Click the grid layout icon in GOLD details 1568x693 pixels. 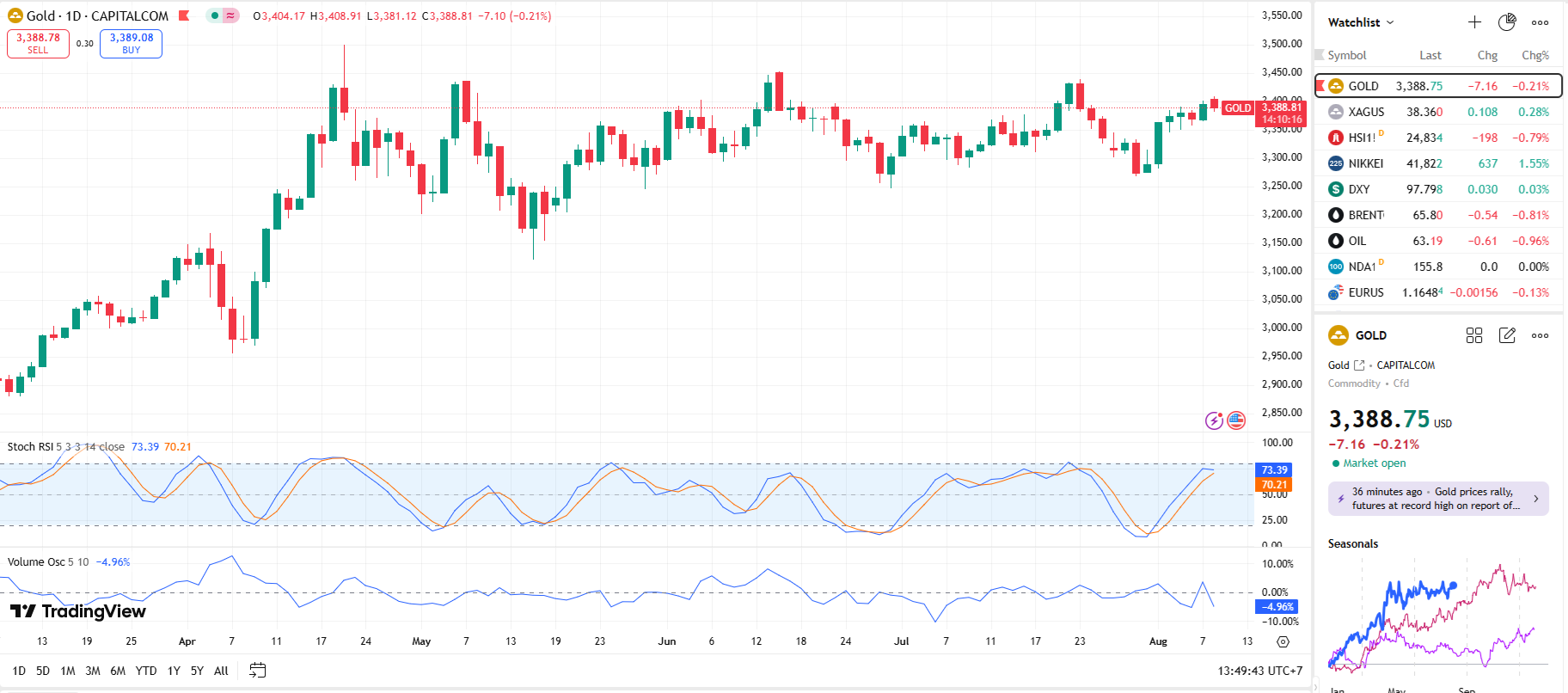click(x=1474, y=335)
